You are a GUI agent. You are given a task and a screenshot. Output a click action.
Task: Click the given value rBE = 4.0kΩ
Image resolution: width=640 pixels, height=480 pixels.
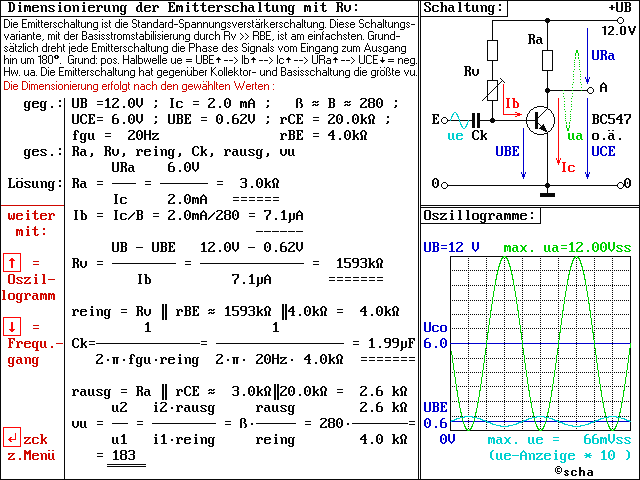coord(323,136)
